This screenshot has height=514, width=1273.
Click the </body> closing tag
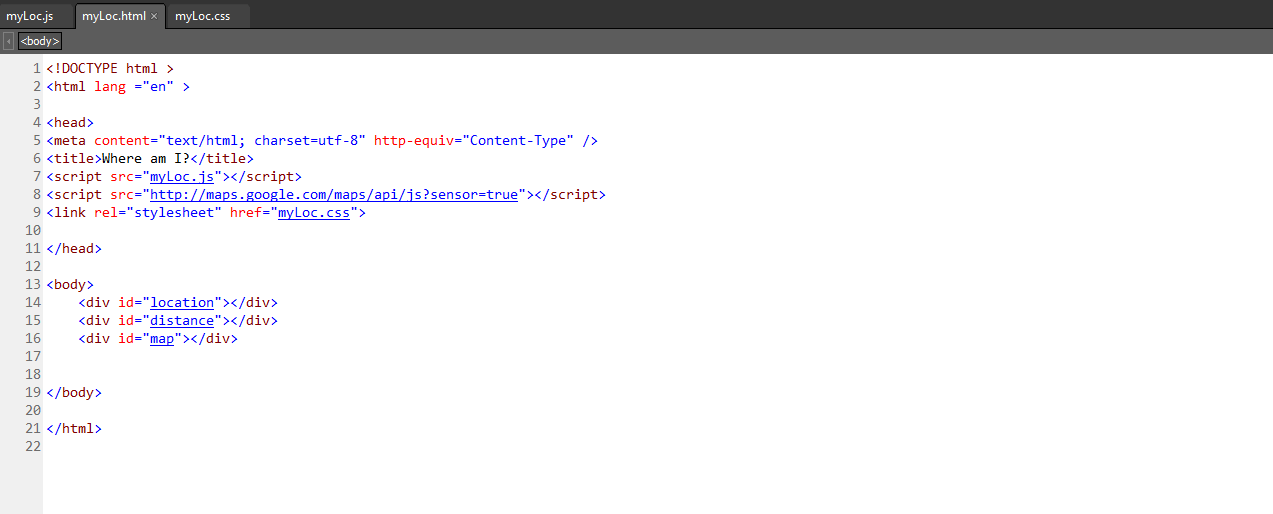click(x=74, y=393)
